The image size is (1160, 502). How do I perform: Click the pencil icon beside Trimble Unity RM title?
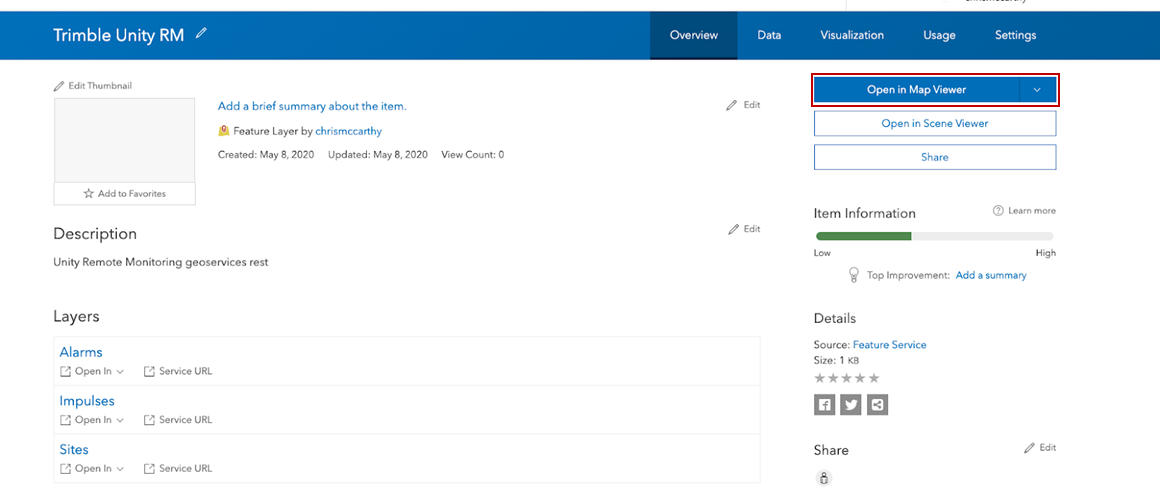point(202,34)
